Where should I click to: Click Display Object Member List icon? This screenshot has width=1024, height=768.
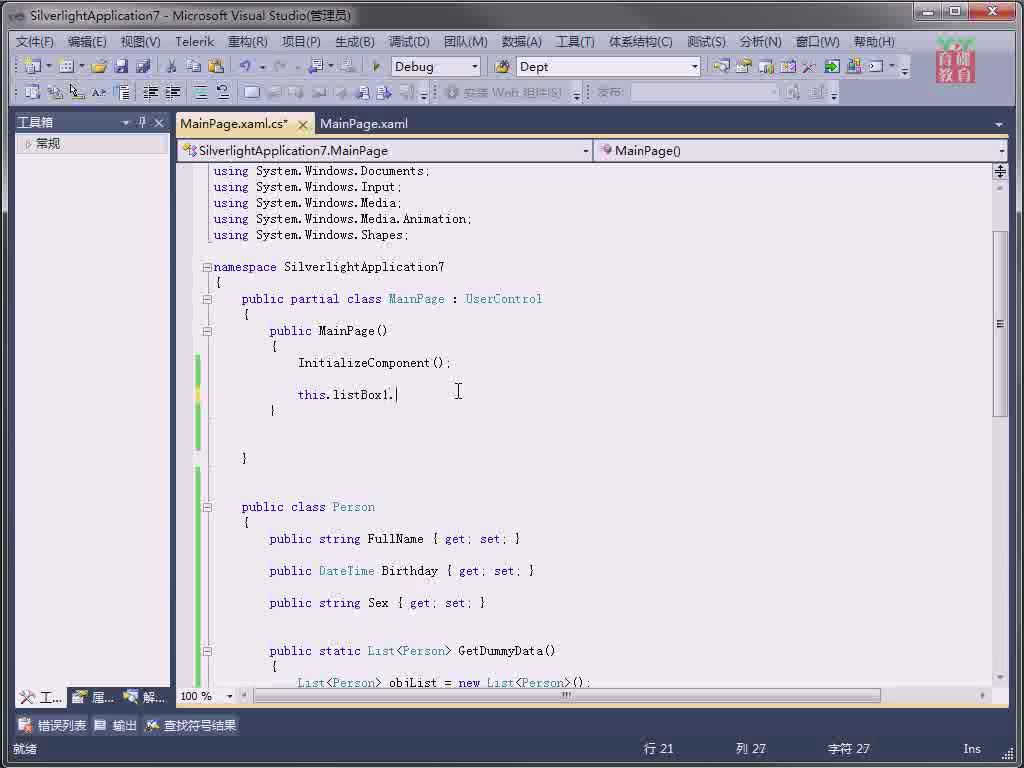coord(33,92)
